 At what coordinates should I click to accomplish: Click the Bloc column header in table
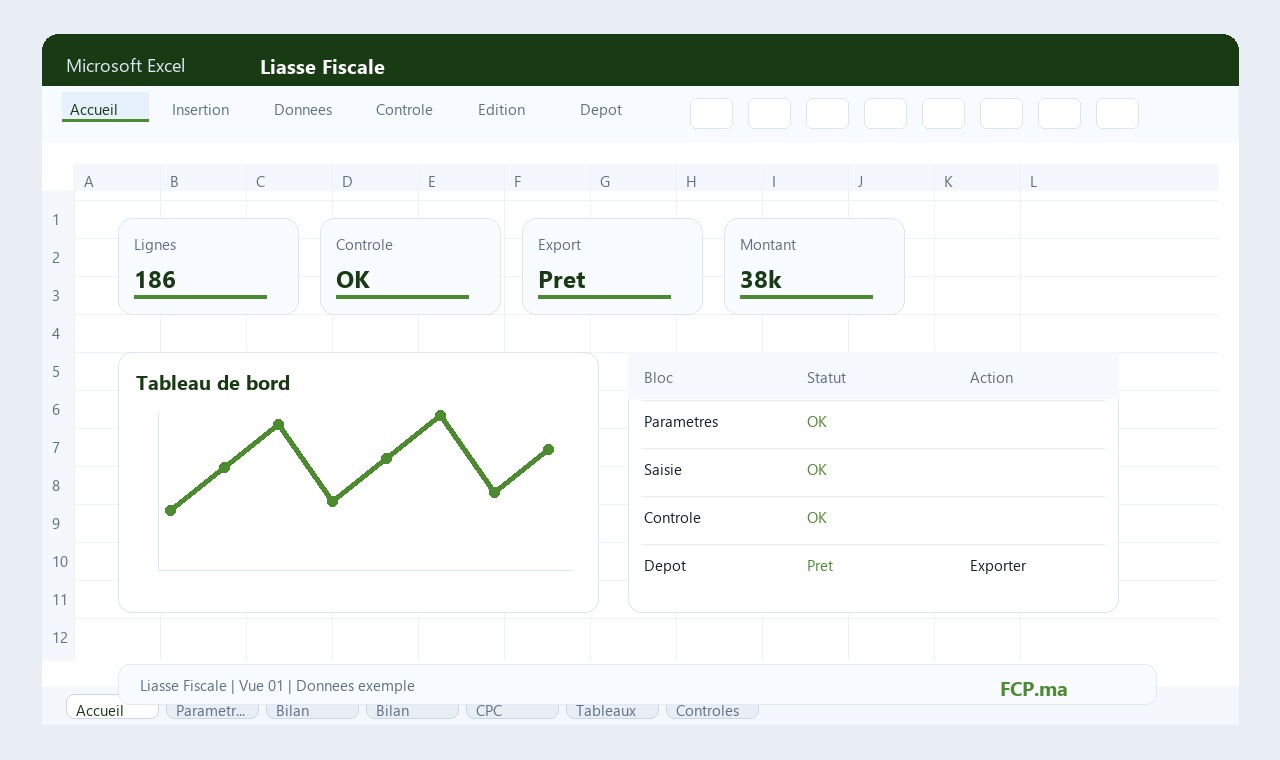pos(658,378)
